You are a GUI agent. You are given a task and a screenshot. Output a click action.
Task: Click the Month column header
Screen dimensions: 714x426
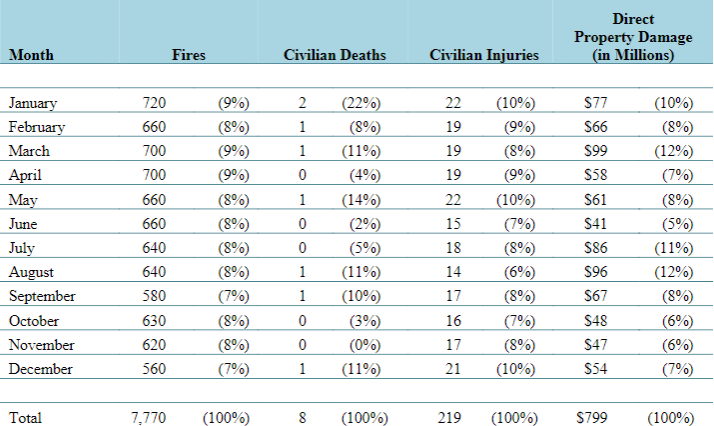tap(31, 55)
